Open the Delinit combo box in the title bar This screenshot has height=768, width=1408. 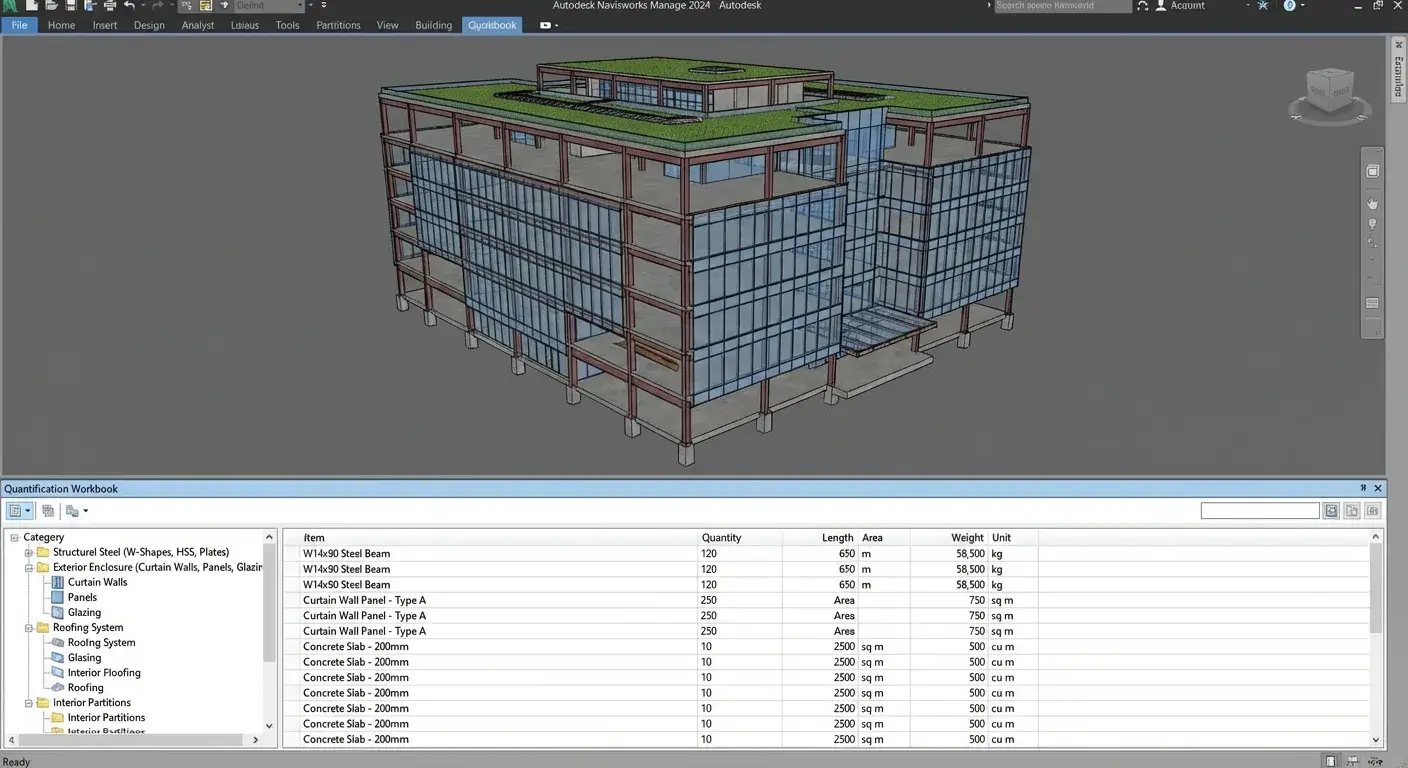pos(268,6)
